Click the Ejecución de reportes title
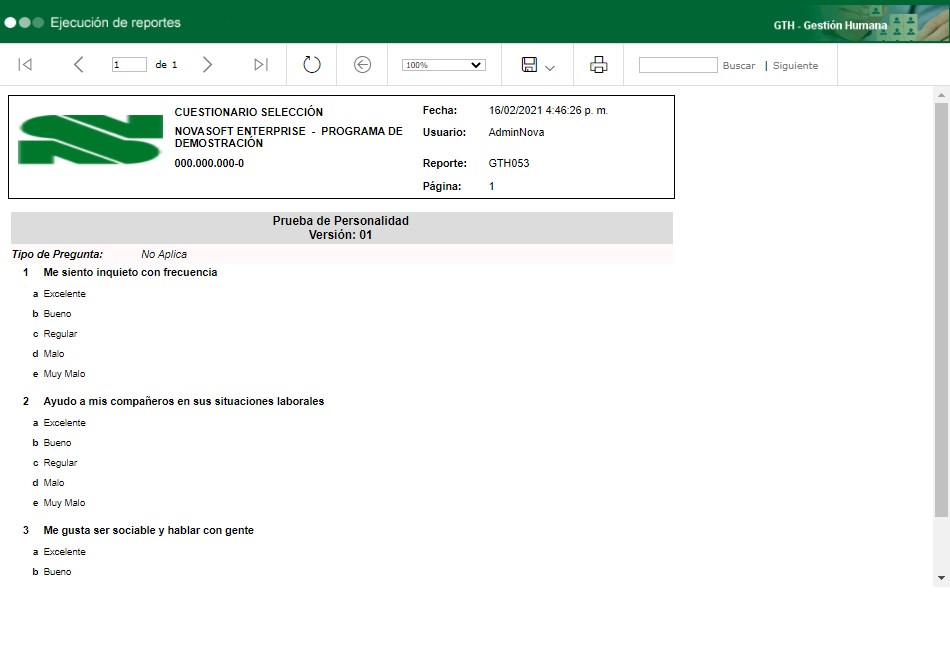Screen dimensions: 950x649 click(115, 22)
